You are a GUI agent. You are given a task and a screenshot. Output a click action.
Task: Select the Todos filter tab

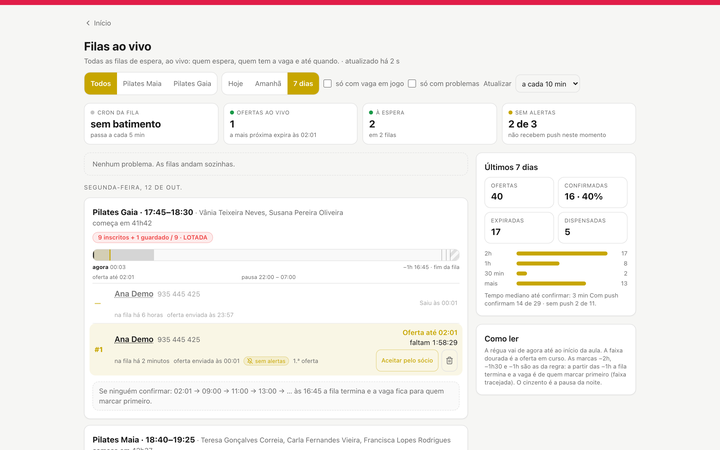(101, 84)
